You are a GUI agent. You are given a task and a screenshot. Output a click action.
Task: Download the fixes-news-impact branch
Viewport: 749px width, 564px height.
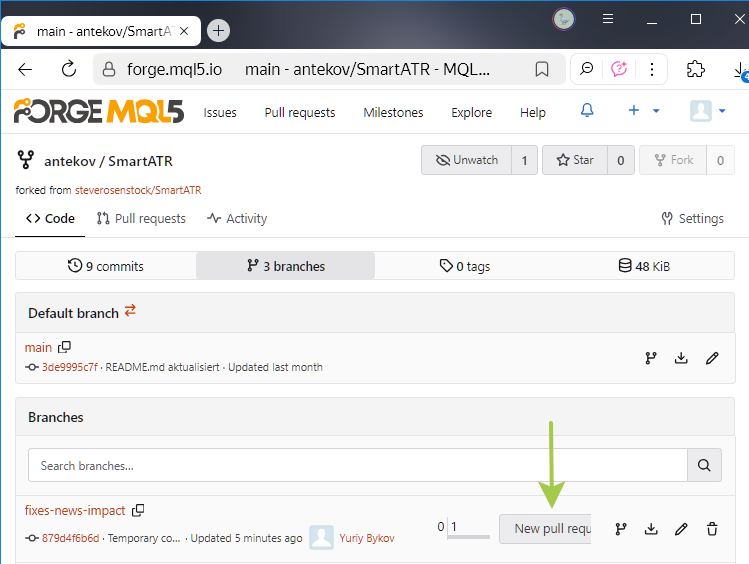[651, 529]
